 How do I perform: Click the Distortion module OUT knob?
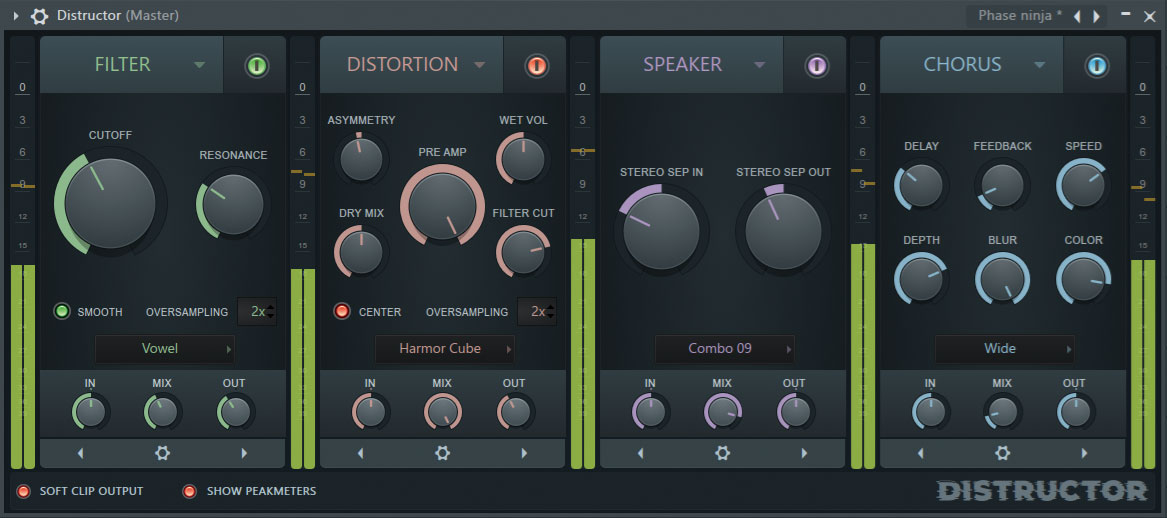515,412
